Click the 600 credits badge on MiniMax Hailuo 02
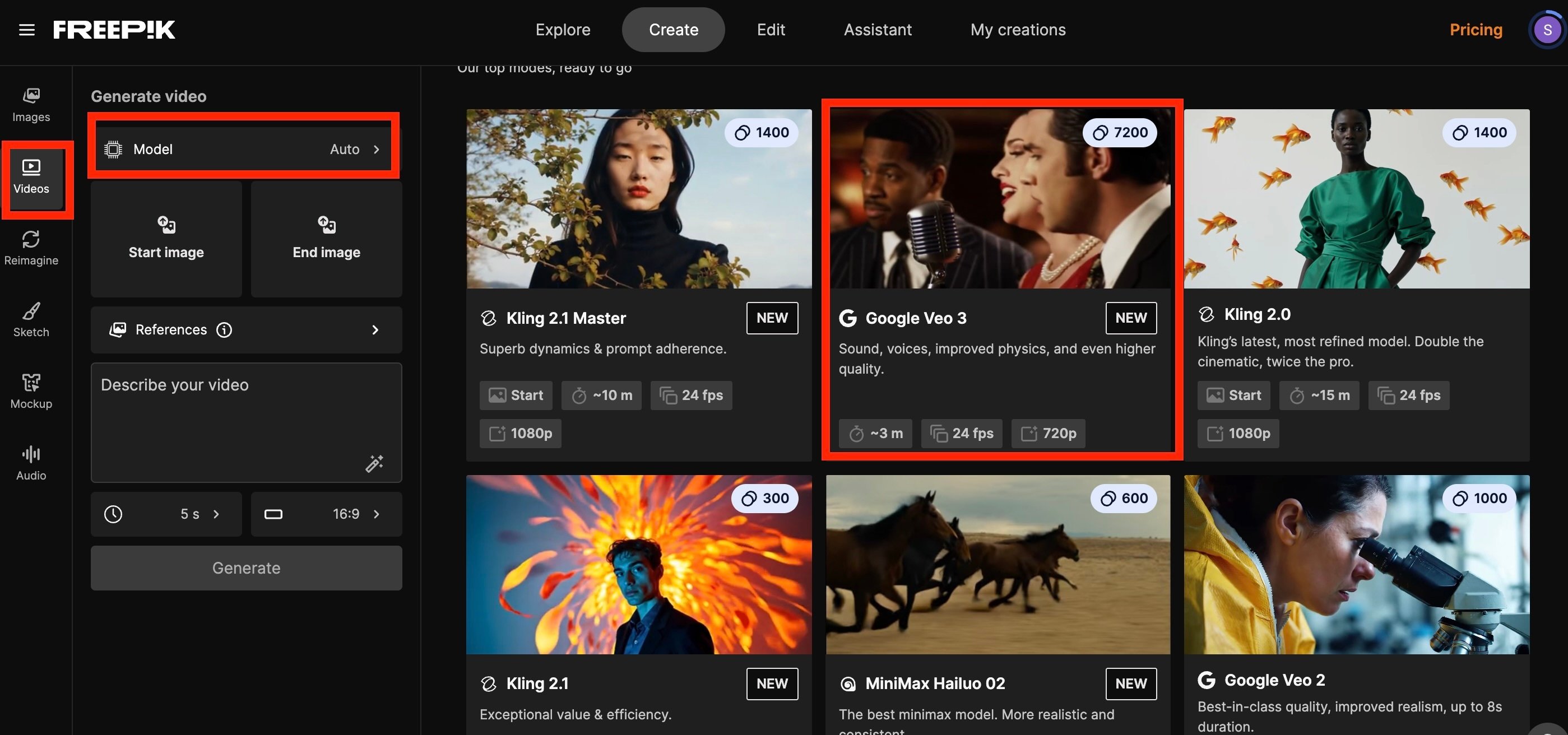Image resolution: width=1568 pixels, height=735 pixels. point(1124,499)
